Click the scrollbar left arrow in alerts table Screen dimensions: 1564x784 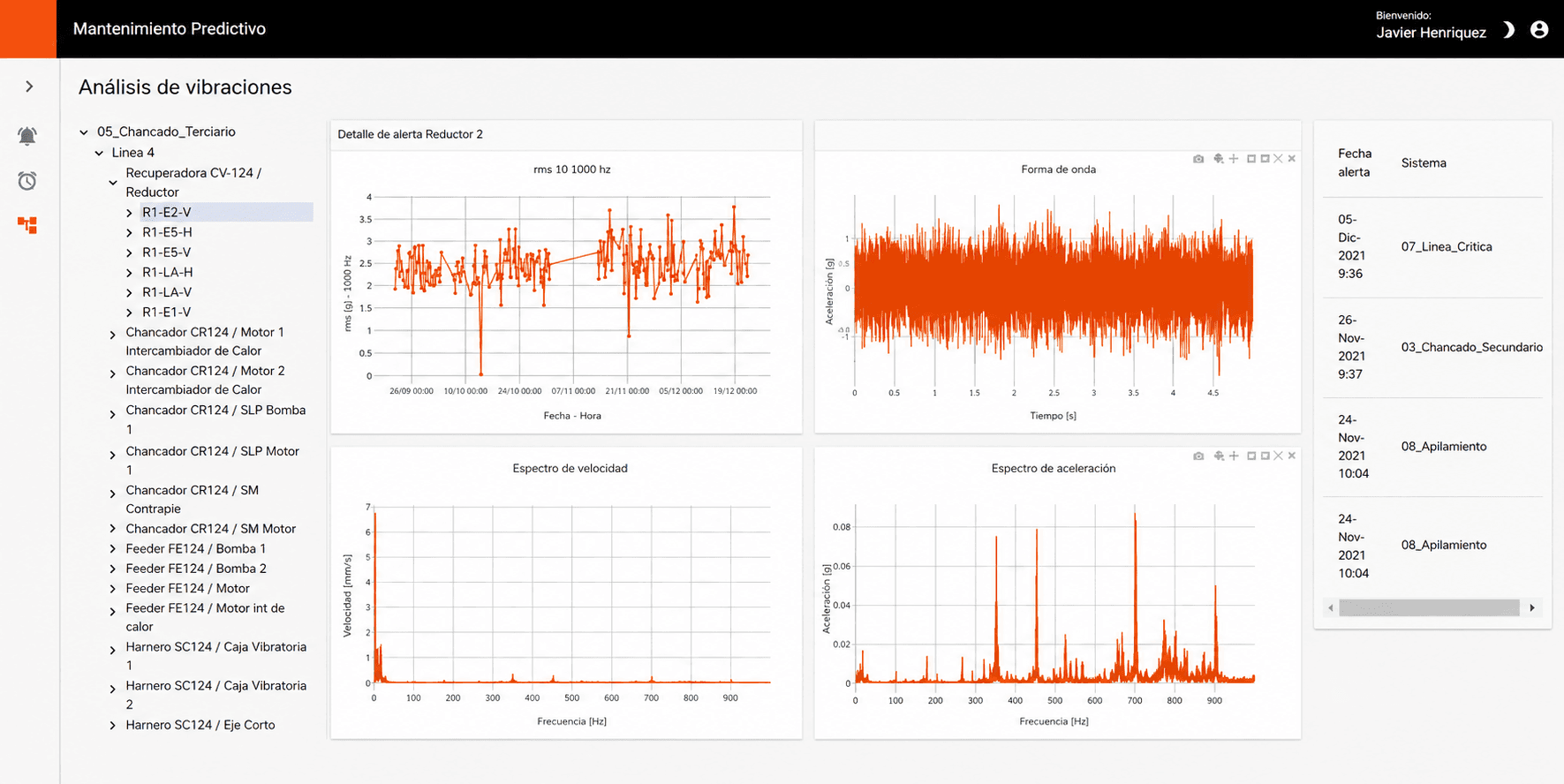pos(1331,608)
